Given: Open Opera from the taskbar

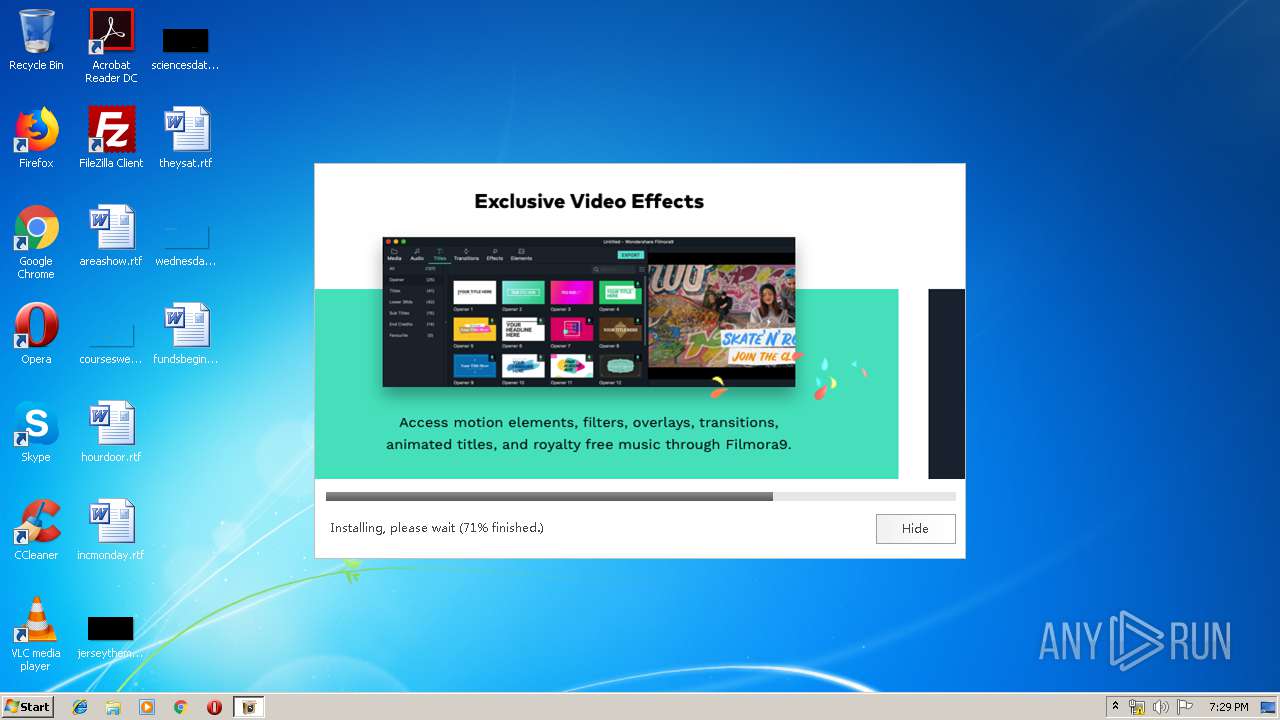Looking at the screenshot, I should click(214, 707).
